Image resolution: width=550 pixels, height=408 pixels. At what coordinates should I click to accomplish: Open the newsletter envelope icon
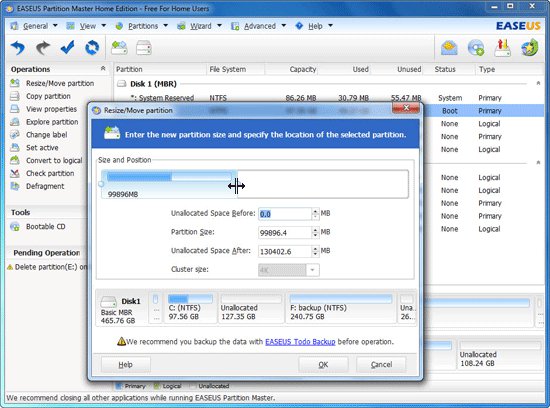[x=449, y=47]
